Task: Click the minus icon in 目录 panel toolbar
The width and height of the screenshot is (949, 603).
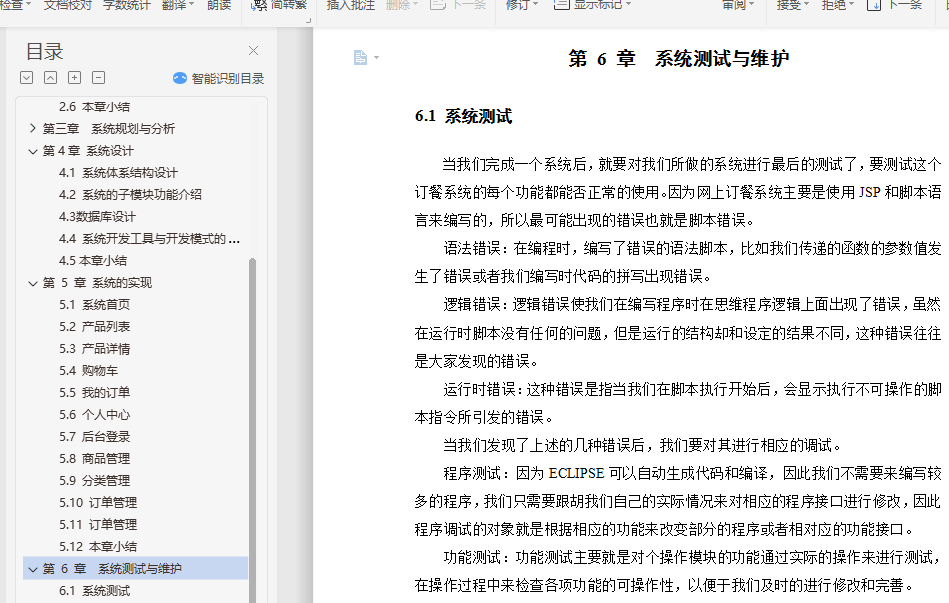Action: click(x=99, y=77)
